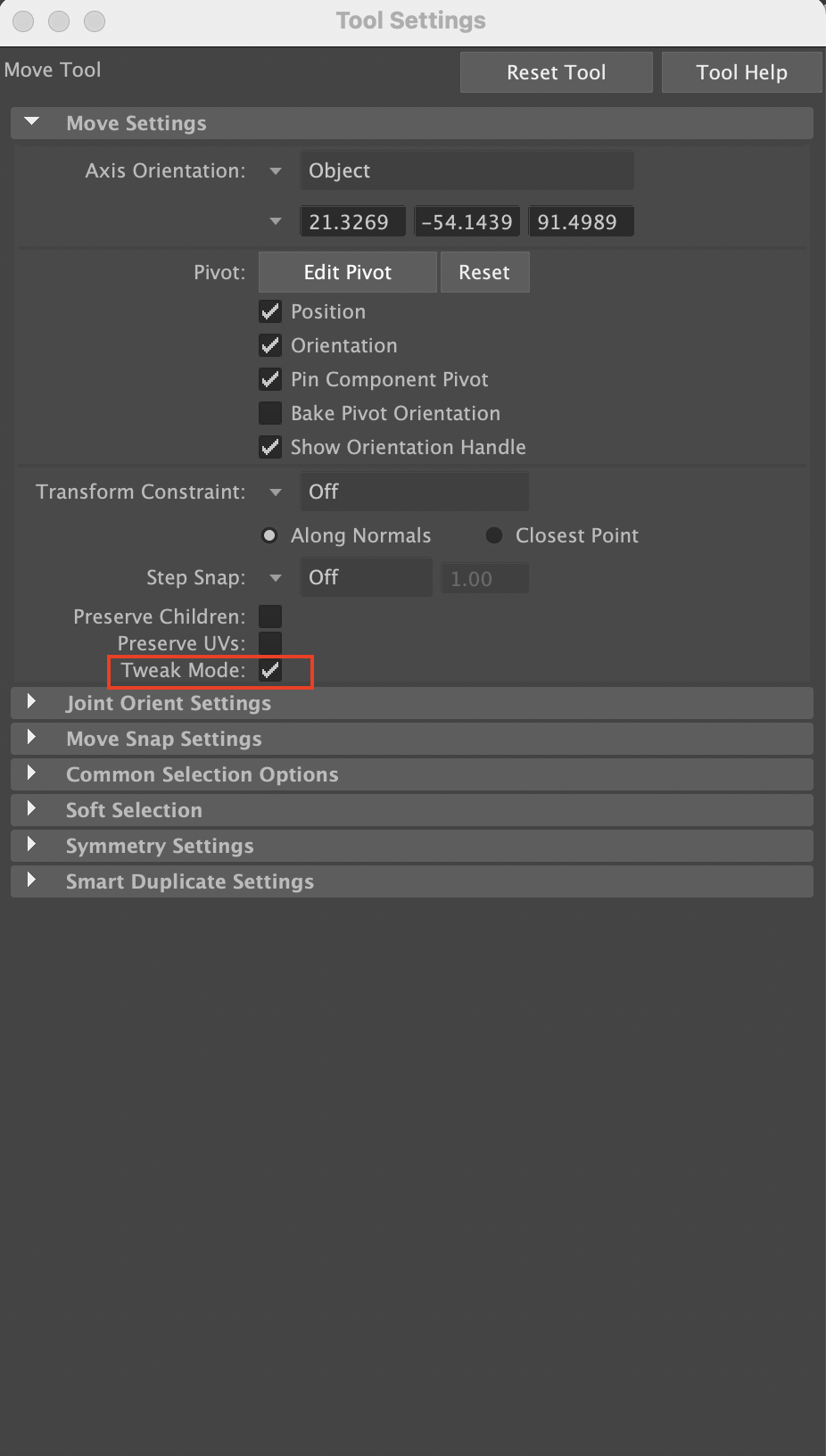Image resolution: width=826 pixels, height=1456 pixels.
Task: Select the Closest Point radio button
Action: [493, 535]
